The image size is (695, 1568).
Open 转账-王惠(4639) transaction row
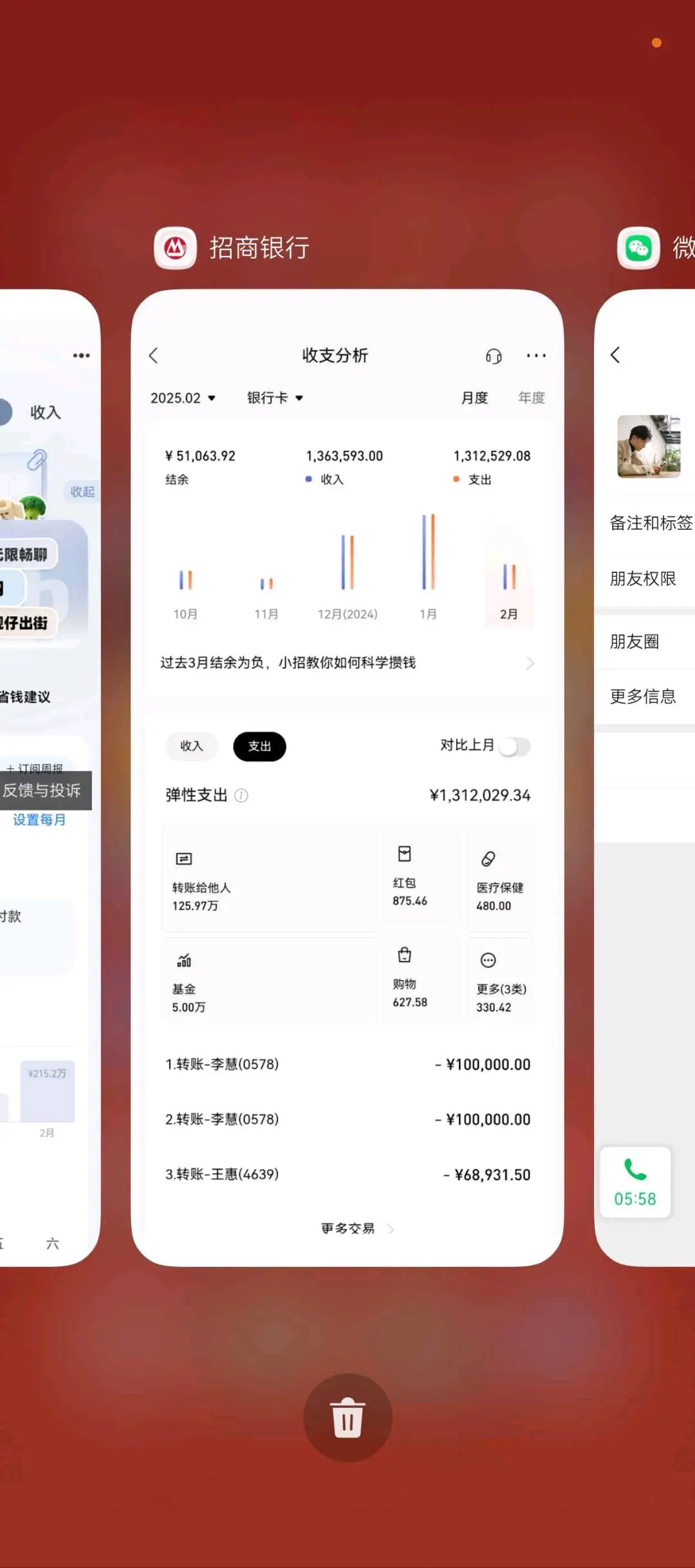[347, 1175]
